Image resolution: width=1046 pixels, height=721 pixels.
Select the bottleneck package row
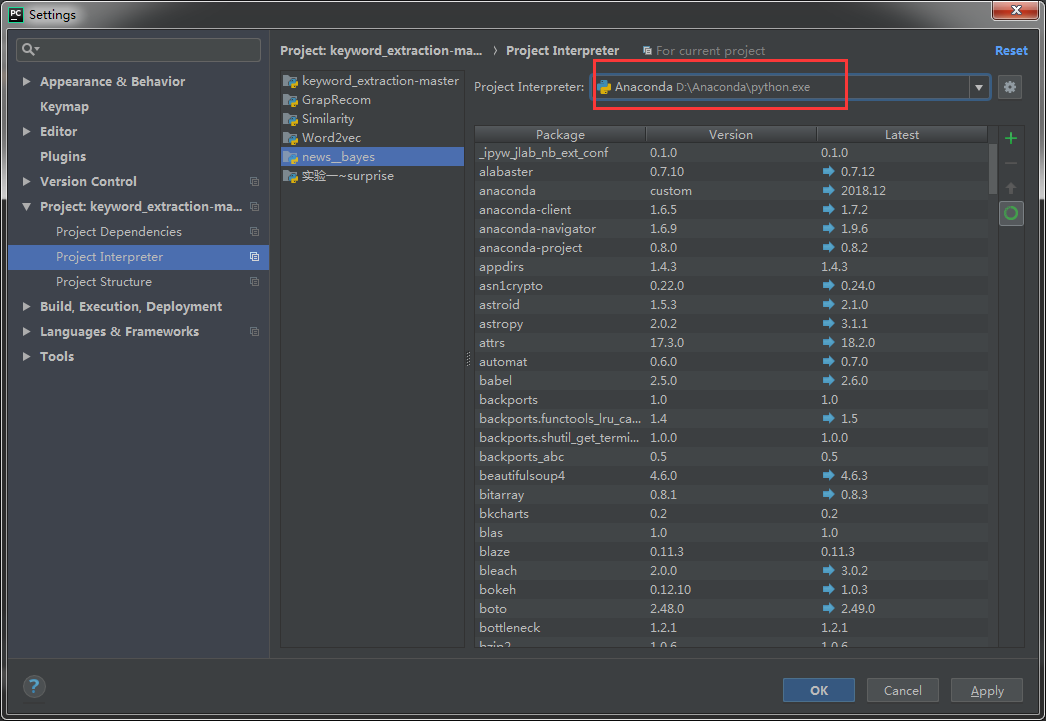(732, 628)
